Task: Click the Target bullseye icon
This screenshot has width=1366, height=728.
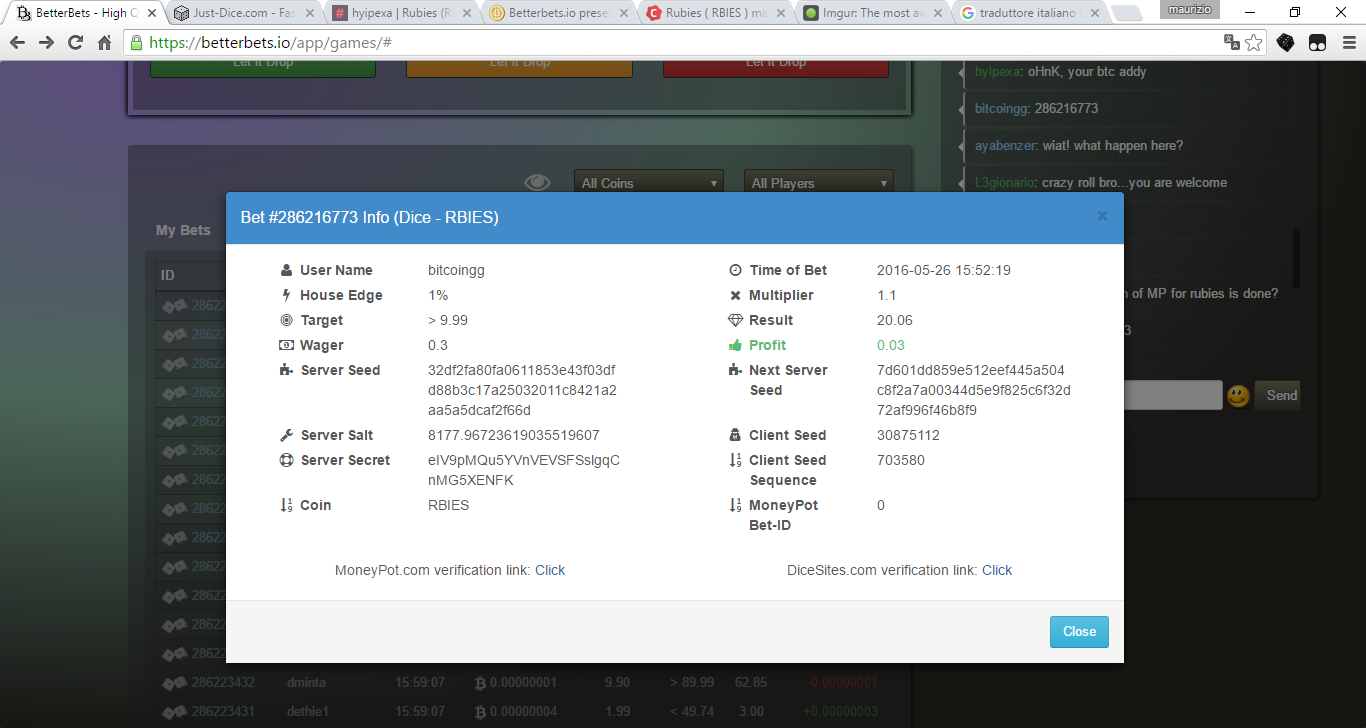Action: (287, 320)
